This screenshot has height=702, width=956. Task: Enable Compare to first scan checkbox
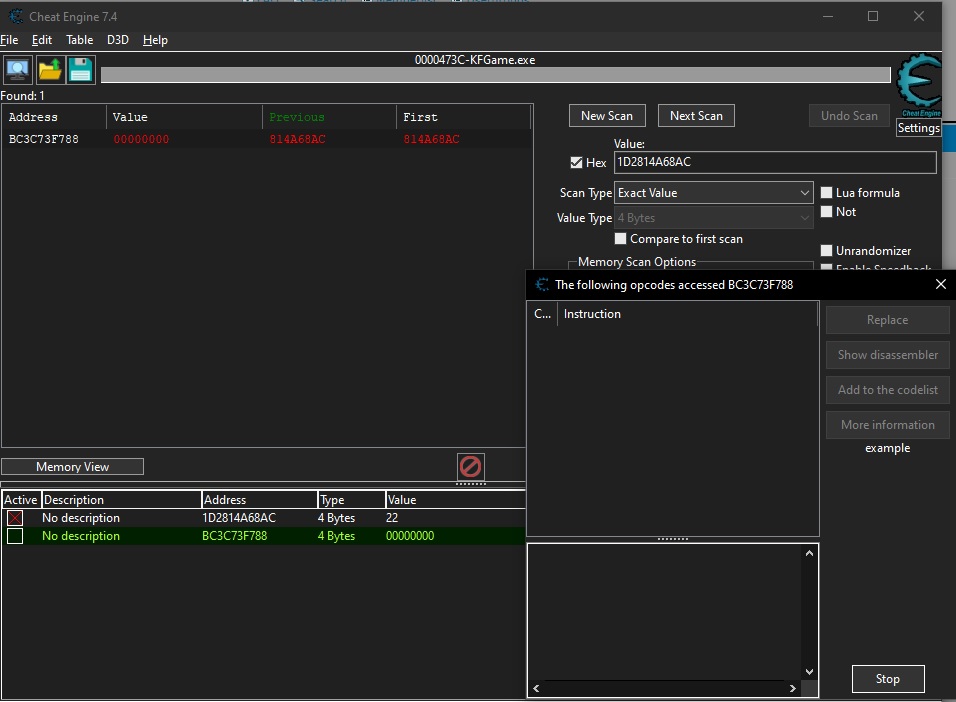(x=621, y=239)
